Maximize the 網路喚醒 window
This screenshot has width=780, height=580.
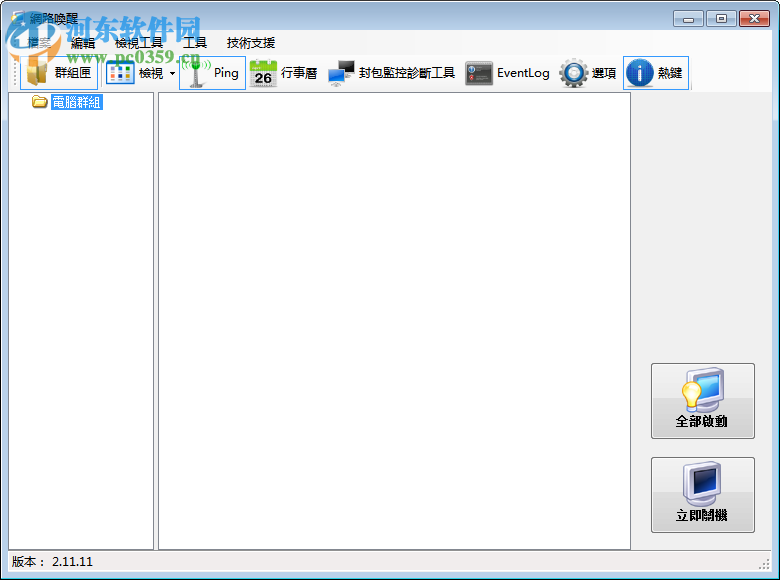[x=721, y=19]
